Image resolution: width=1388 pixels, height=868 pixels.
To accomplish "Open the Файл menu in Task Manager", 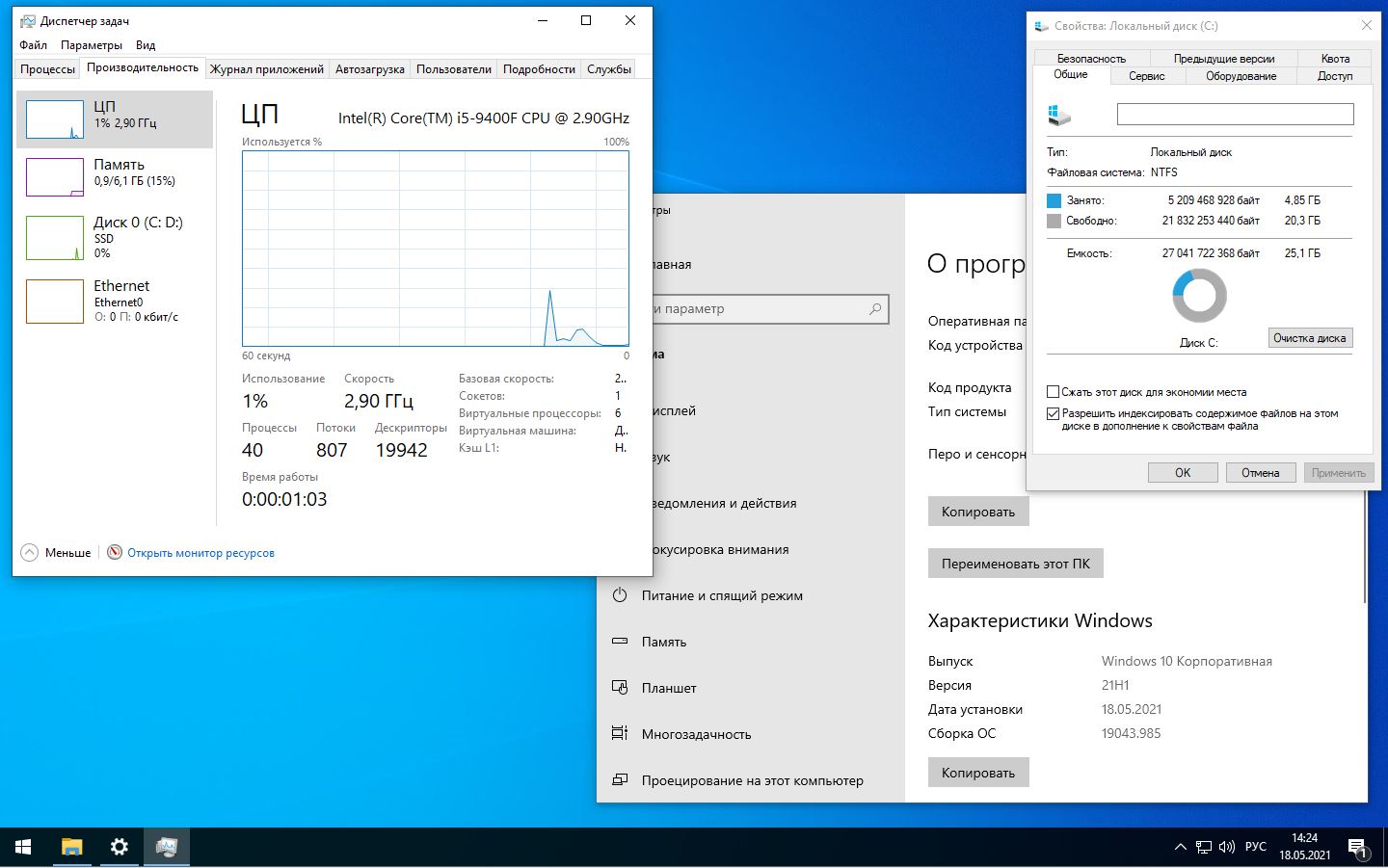I will (33, 45).
